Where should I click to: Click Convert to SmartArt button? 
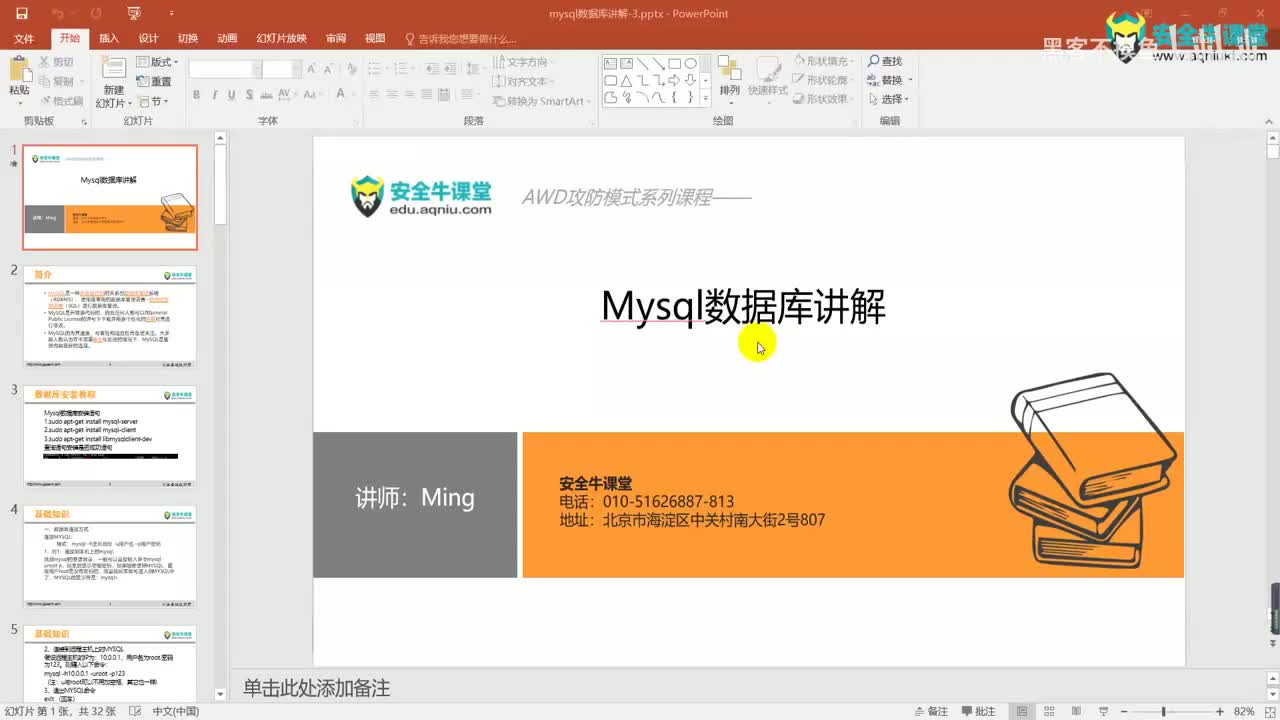[540, 101]
